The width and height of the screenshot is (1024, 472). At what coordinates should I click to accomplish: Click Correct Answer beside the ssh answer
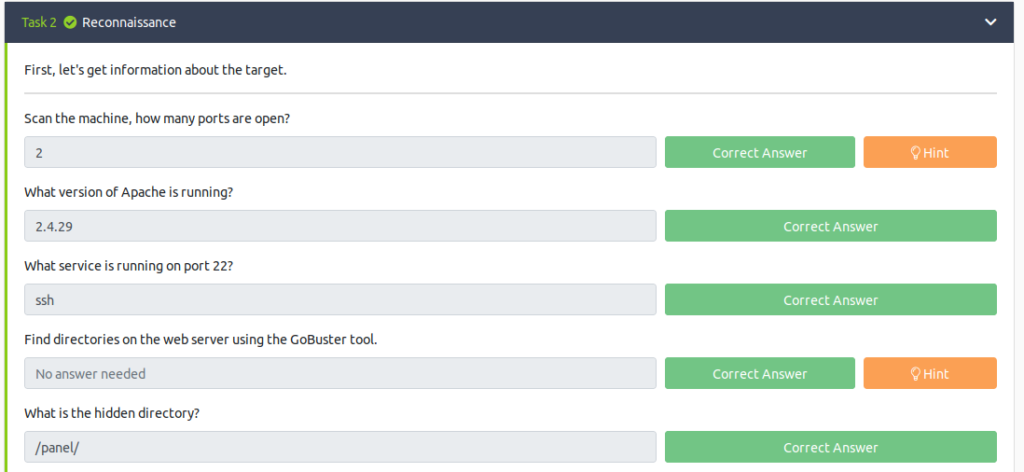click(x=830, y=300)
